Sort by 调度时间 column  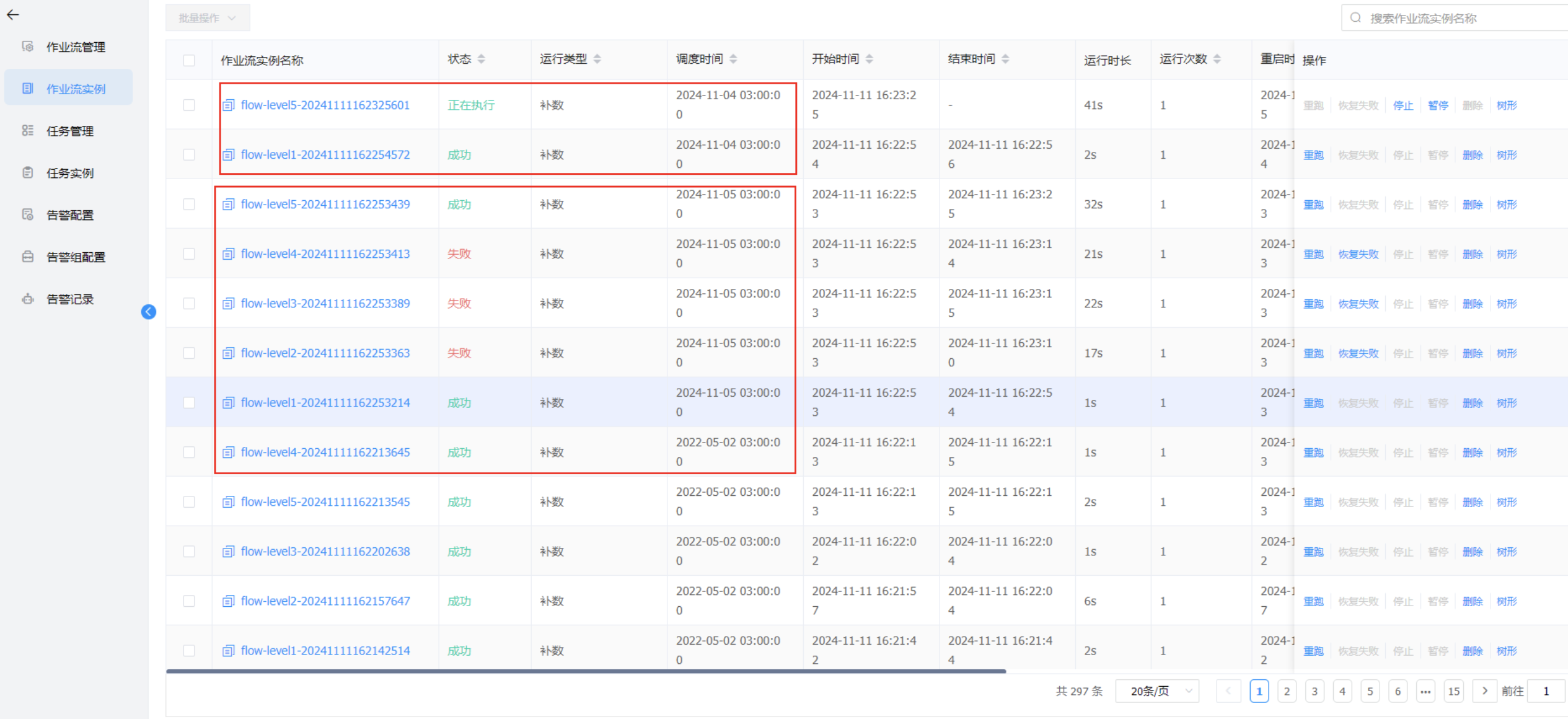point(733,59)
